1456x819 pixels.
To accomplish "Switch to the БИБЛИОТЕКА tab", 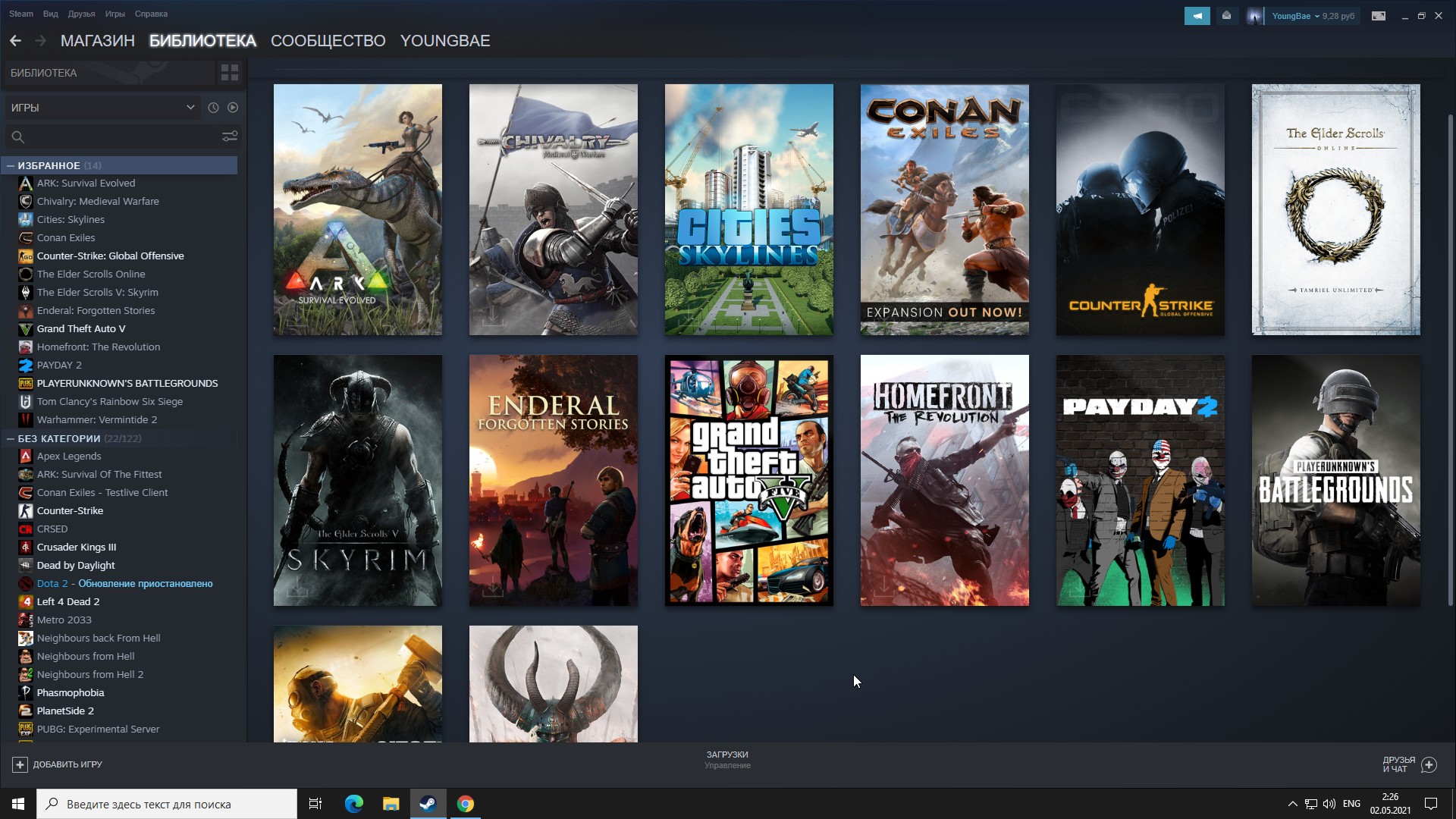I will click(x=202, y=41).
